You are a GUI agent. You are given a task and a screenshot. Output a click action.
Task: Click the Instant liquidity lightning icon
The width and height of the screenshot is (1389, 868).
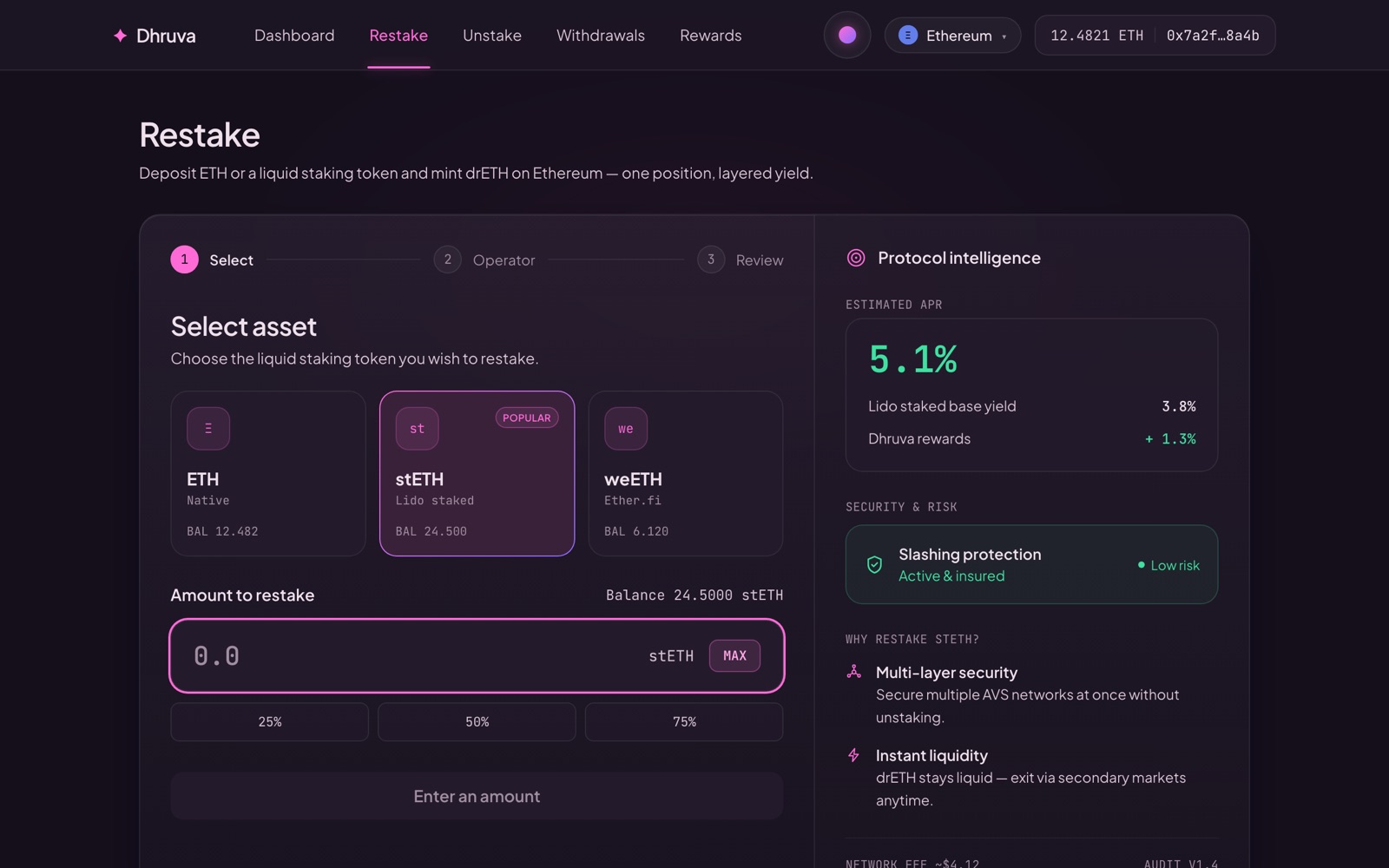[853, 755]
